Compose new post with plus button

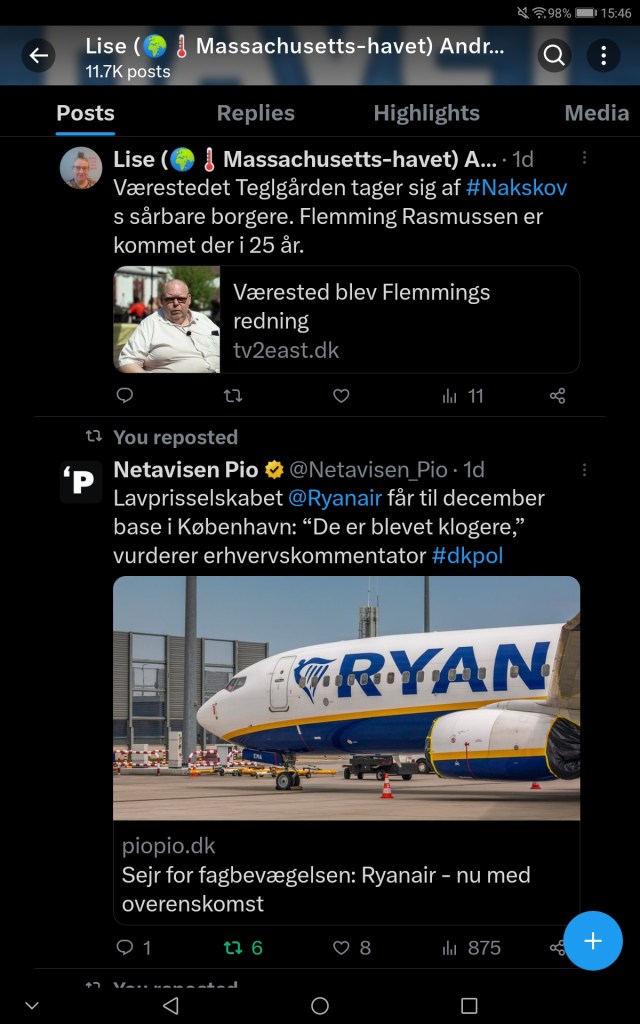(x=593, y=941)
